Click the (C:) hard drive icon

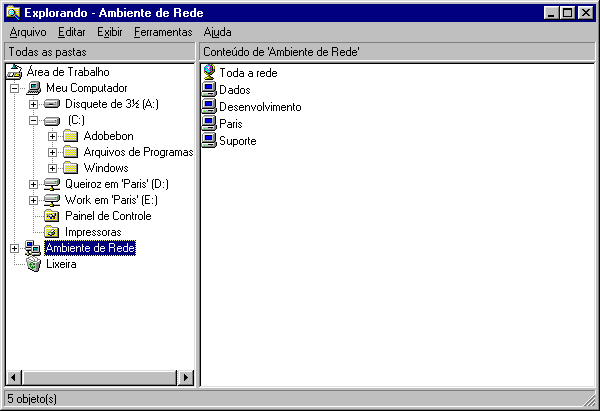coord(52,121)
